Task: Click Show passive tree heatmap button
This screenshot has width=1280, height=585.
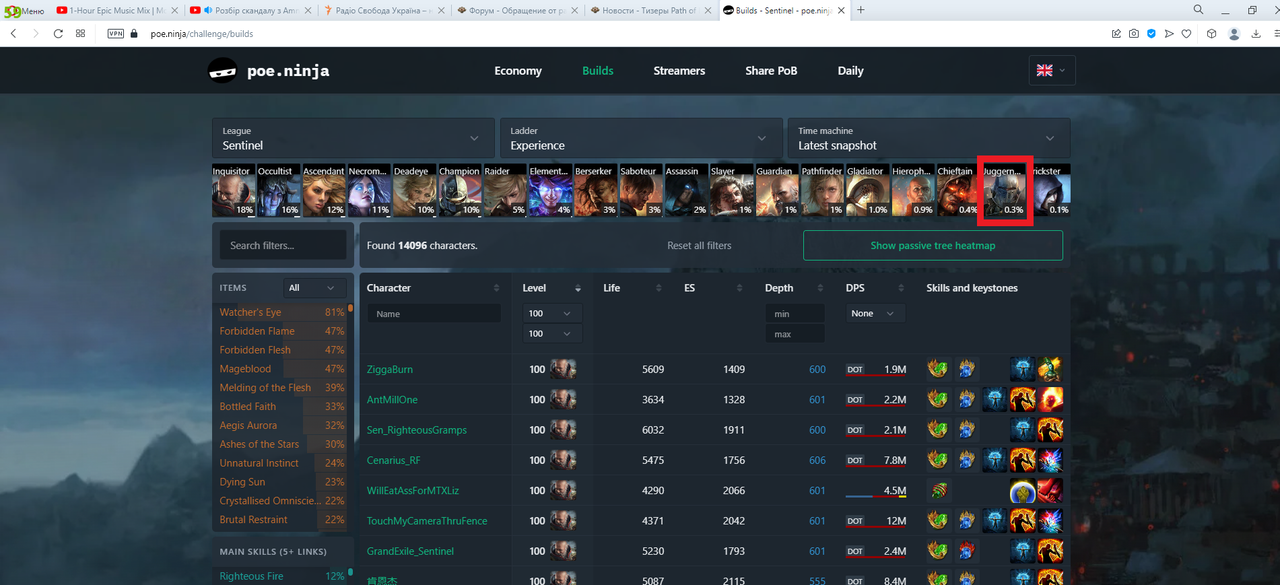Action: click(x=933, y=245)
